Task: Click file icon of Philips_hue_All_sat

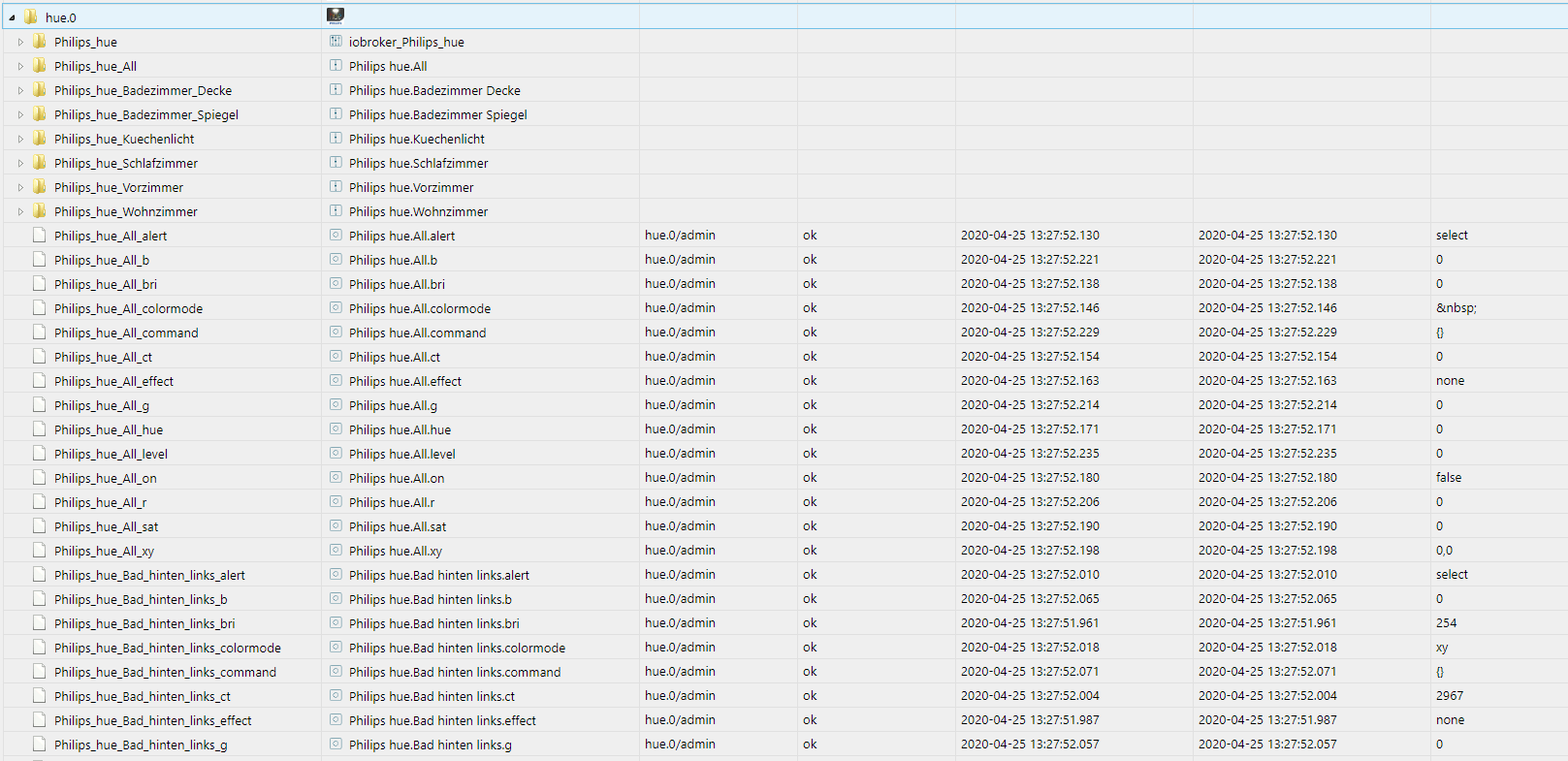Action: click(x=40, y=525)
